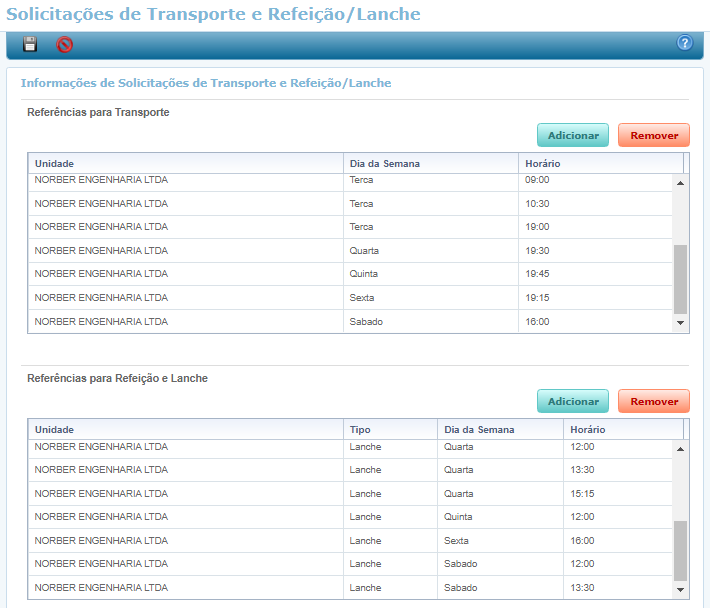Click the save floppy disk icon

(30, 44)
